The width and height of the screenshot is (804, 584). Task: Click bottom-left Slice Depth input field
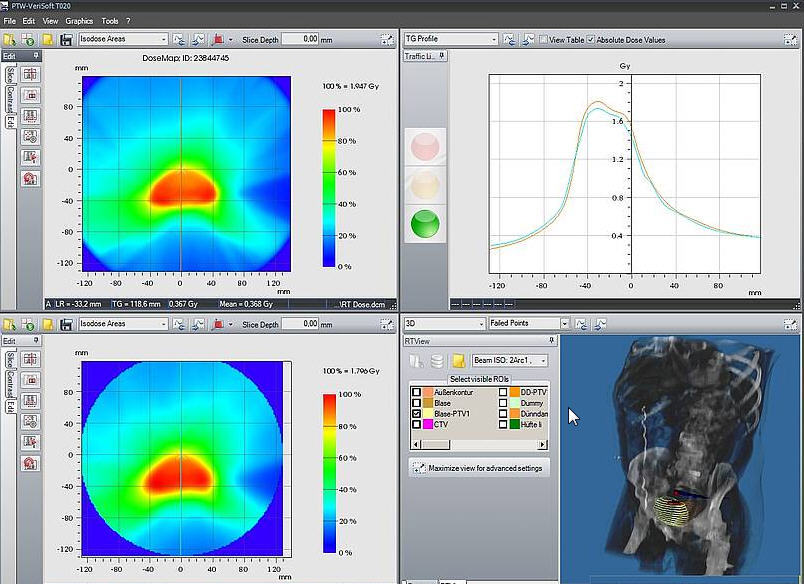coord(300,324)
